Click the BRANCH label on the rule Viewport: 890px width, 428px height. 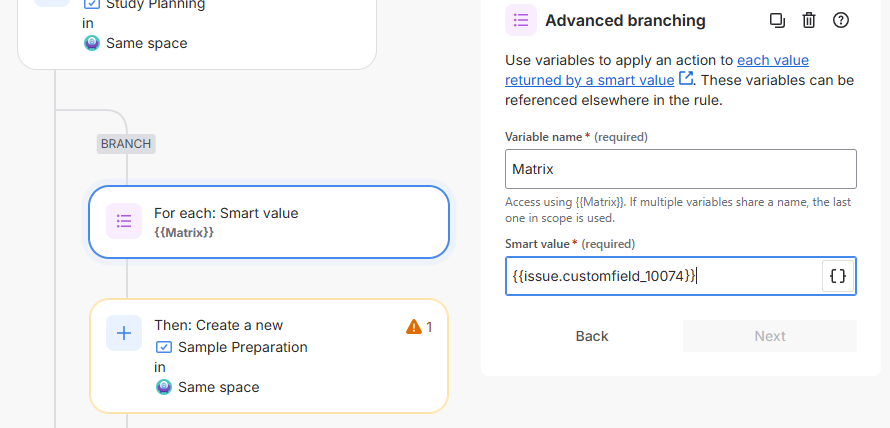coord(126,143)
